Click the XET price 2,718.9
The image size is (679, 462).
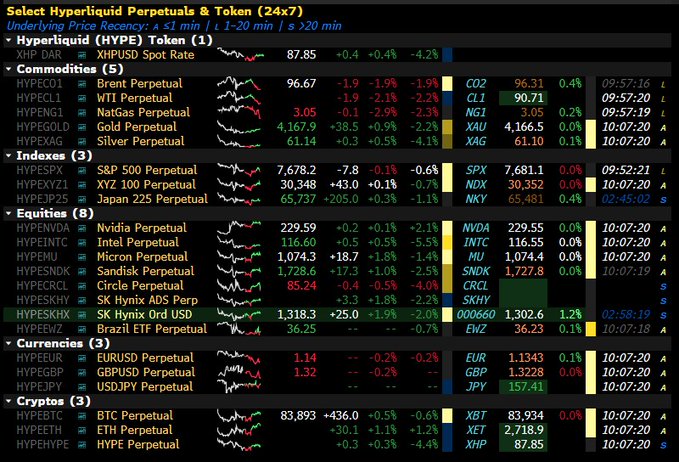[x=524, y=430]
